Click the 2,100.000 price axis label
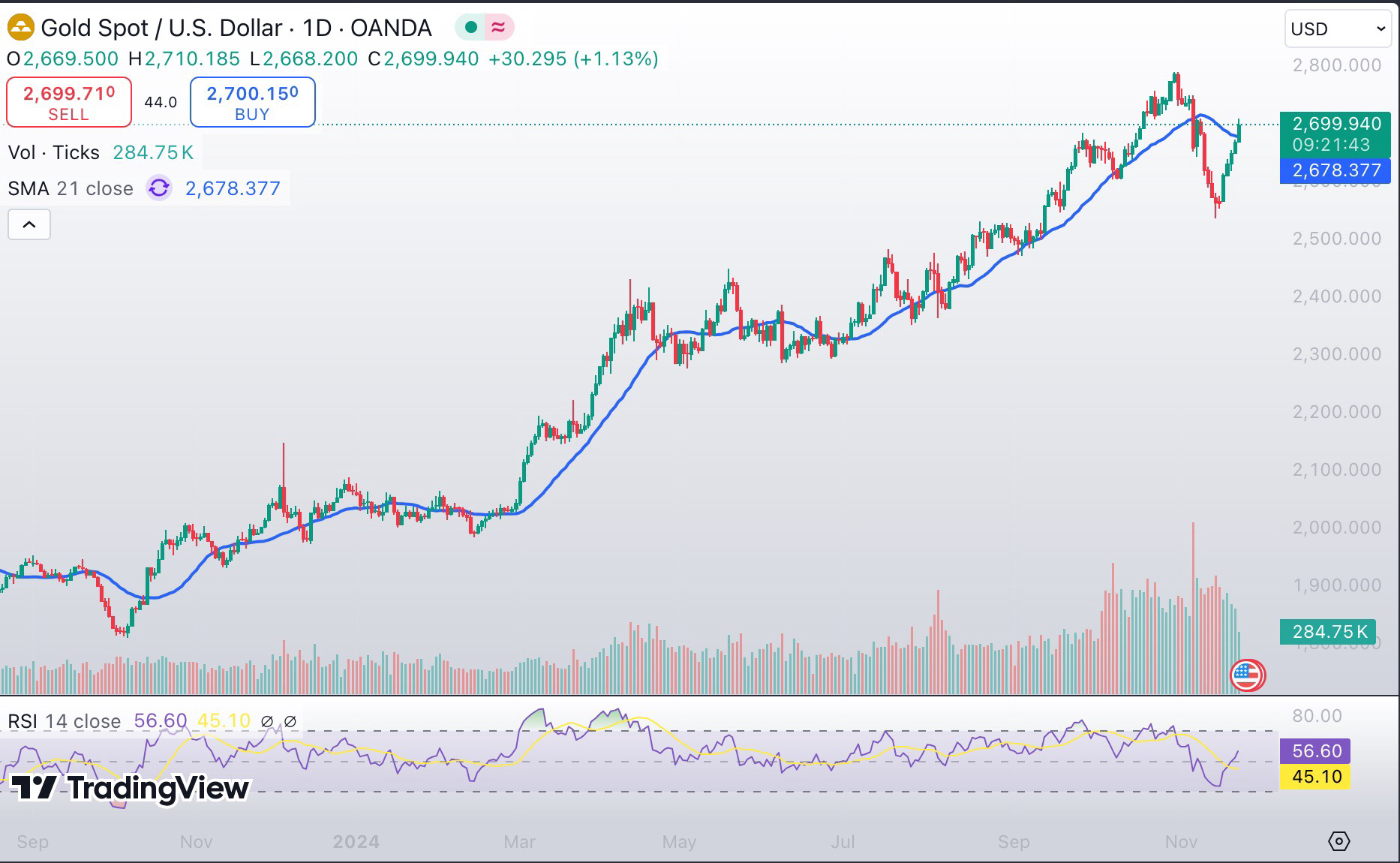1400x863 pixels. click(x=1337, y=470)
